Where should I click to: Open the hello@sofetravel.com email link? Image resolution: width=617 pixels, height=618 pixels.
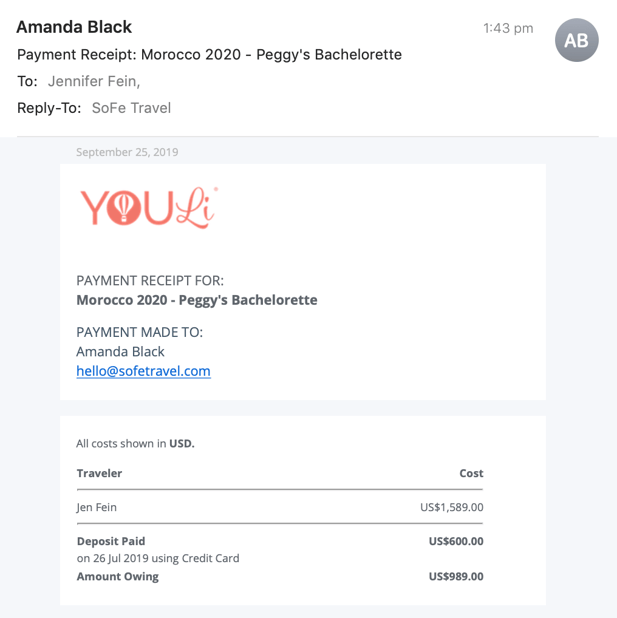[144, 371]
